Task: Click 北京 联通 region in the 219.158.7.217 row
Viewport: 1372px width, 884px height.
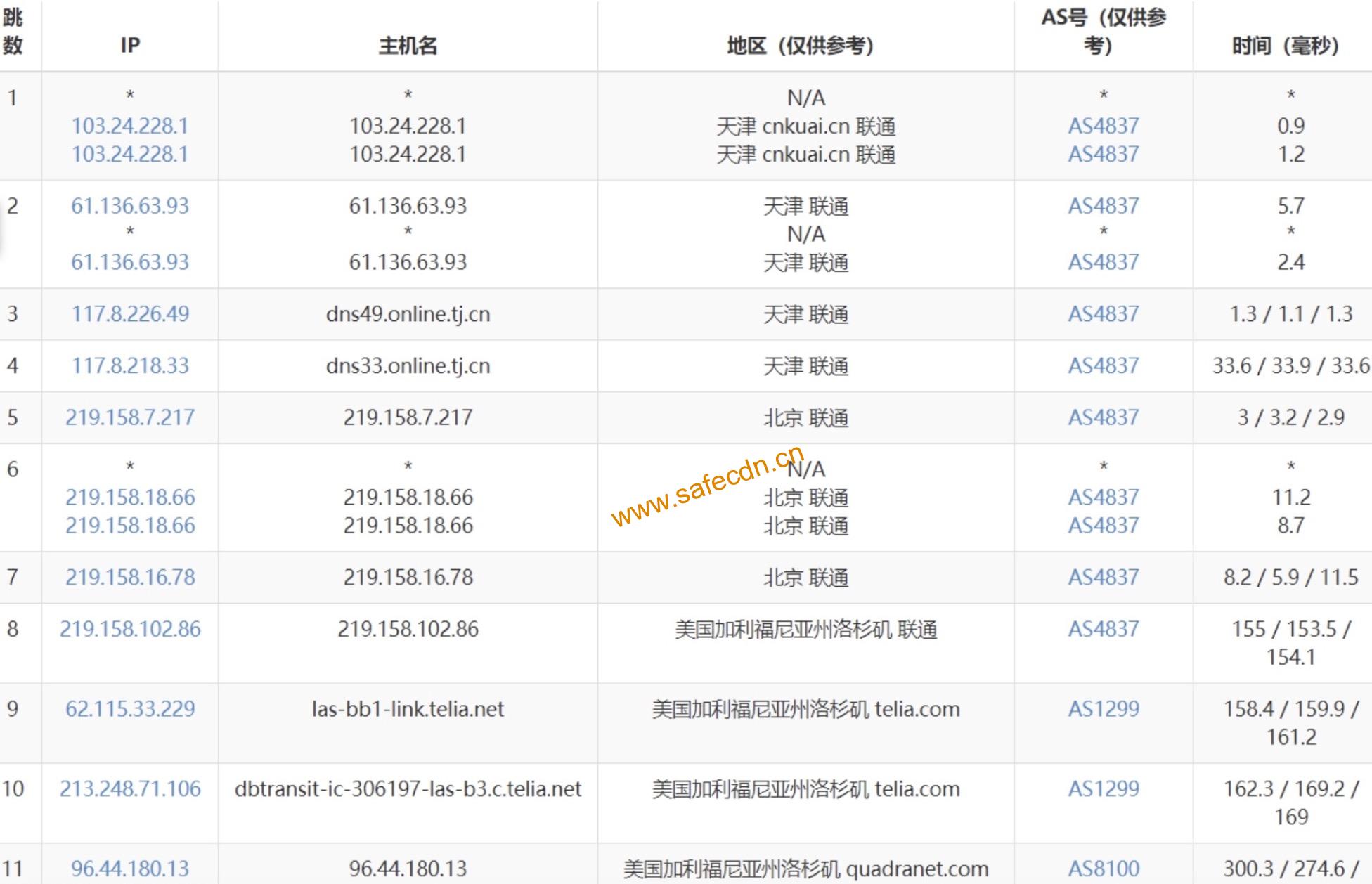Action: coord(805,418)
